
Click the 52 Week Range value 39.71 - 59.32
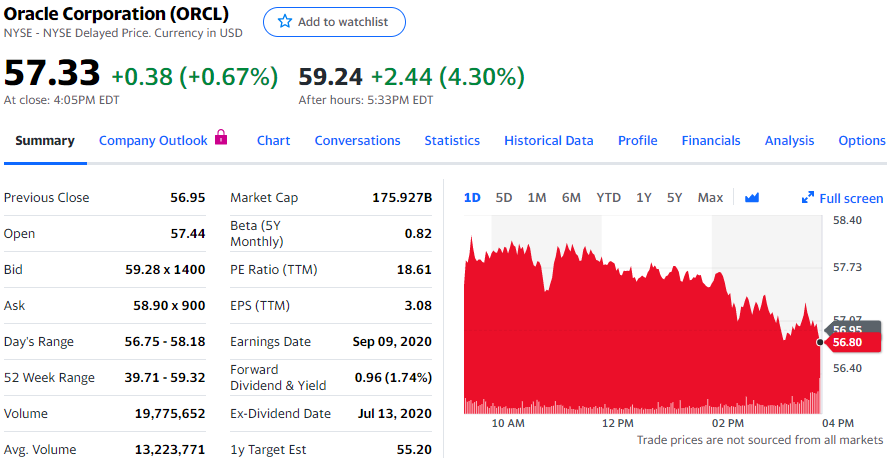pyautogui.click(x=165, y=378)
